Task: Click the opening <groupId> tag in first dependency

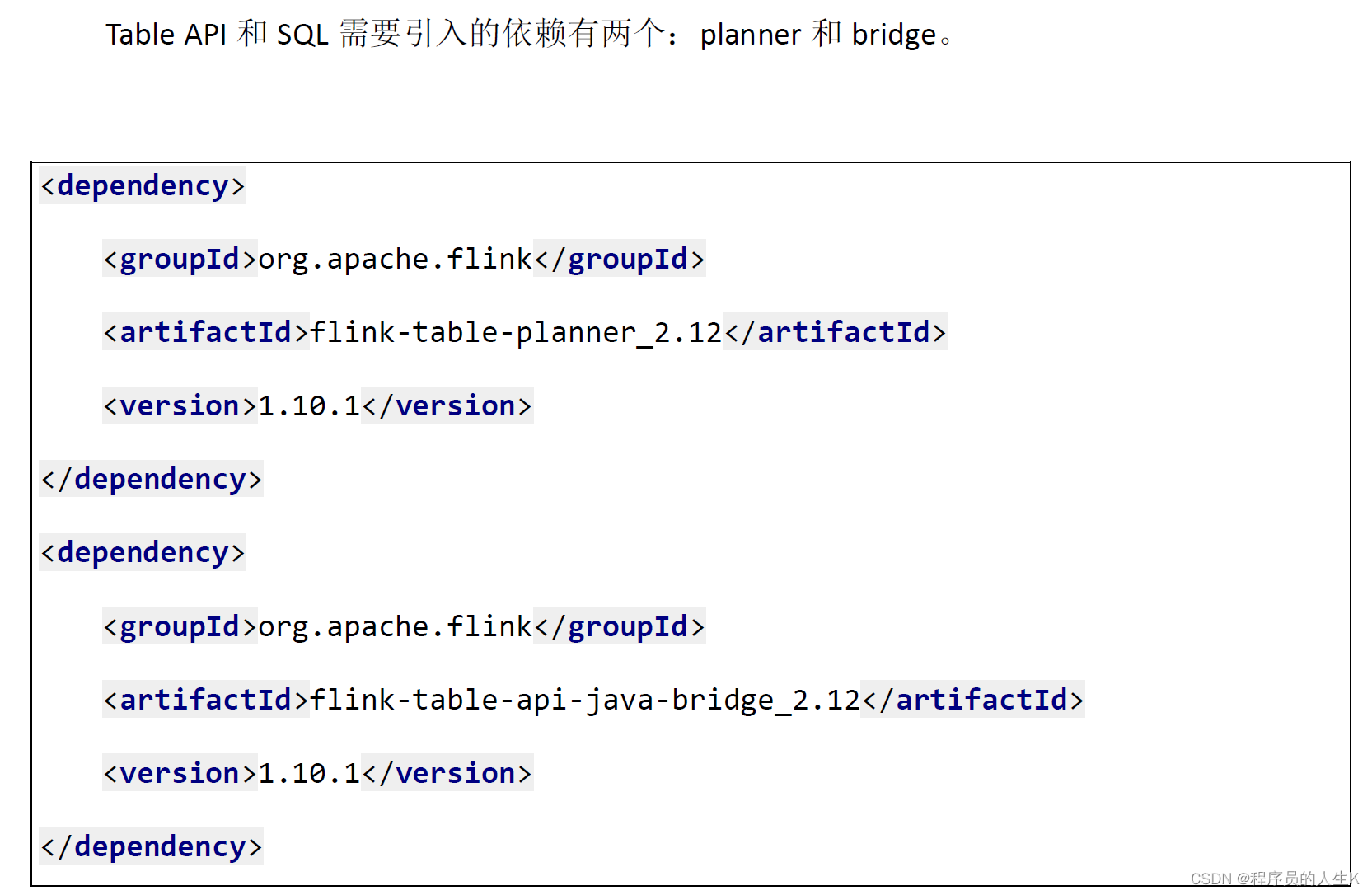Action: [x=180, y=260]
